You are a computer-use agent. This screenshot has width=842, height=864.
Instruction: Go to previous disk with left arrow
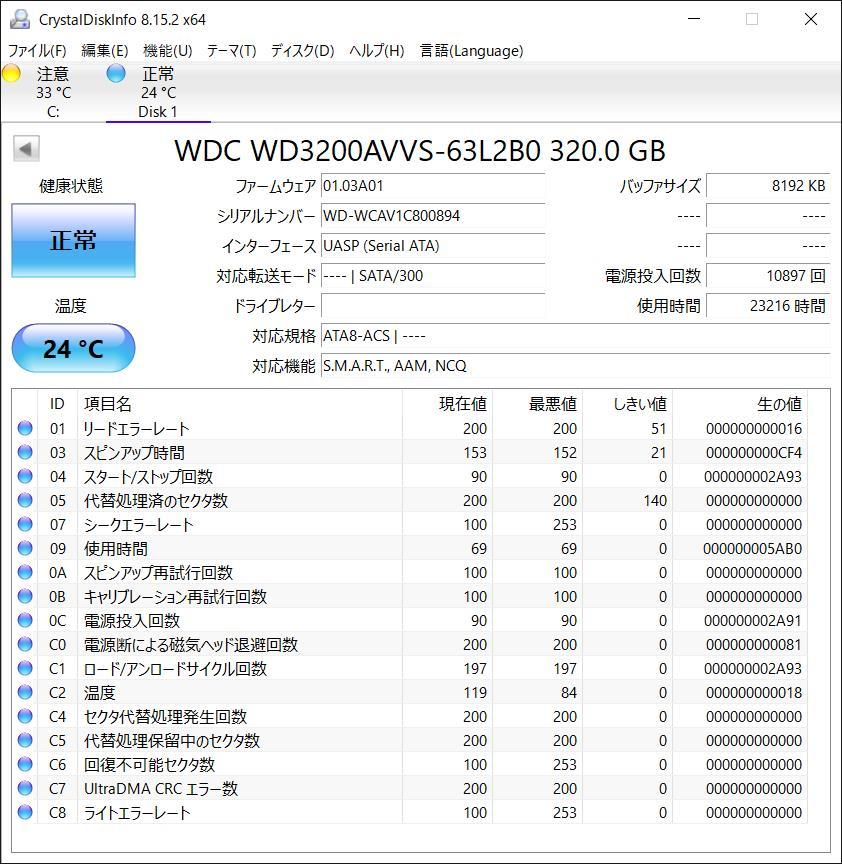pos(26,149)
